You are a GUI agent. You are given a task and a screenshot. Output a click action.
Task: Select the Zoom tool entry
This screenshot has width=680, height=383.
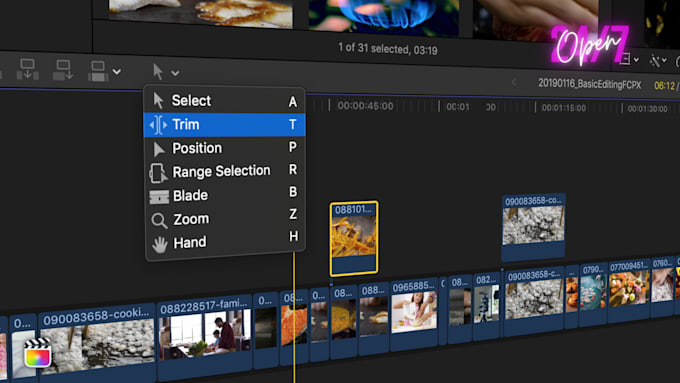click(224, 219)
